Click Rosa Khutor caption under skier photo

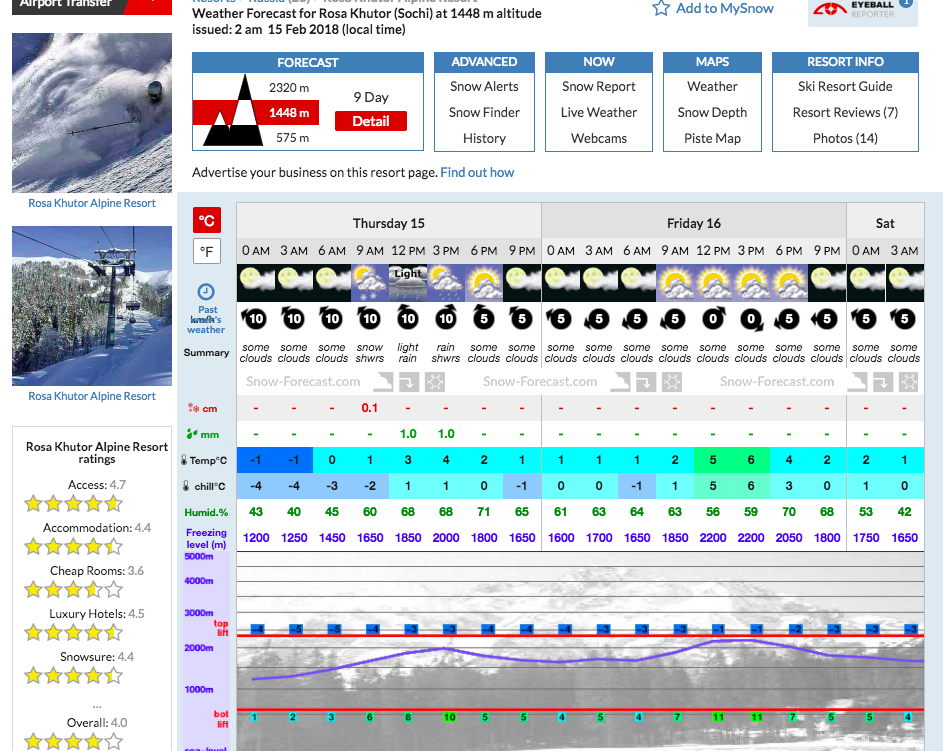(x=92, y=203)
